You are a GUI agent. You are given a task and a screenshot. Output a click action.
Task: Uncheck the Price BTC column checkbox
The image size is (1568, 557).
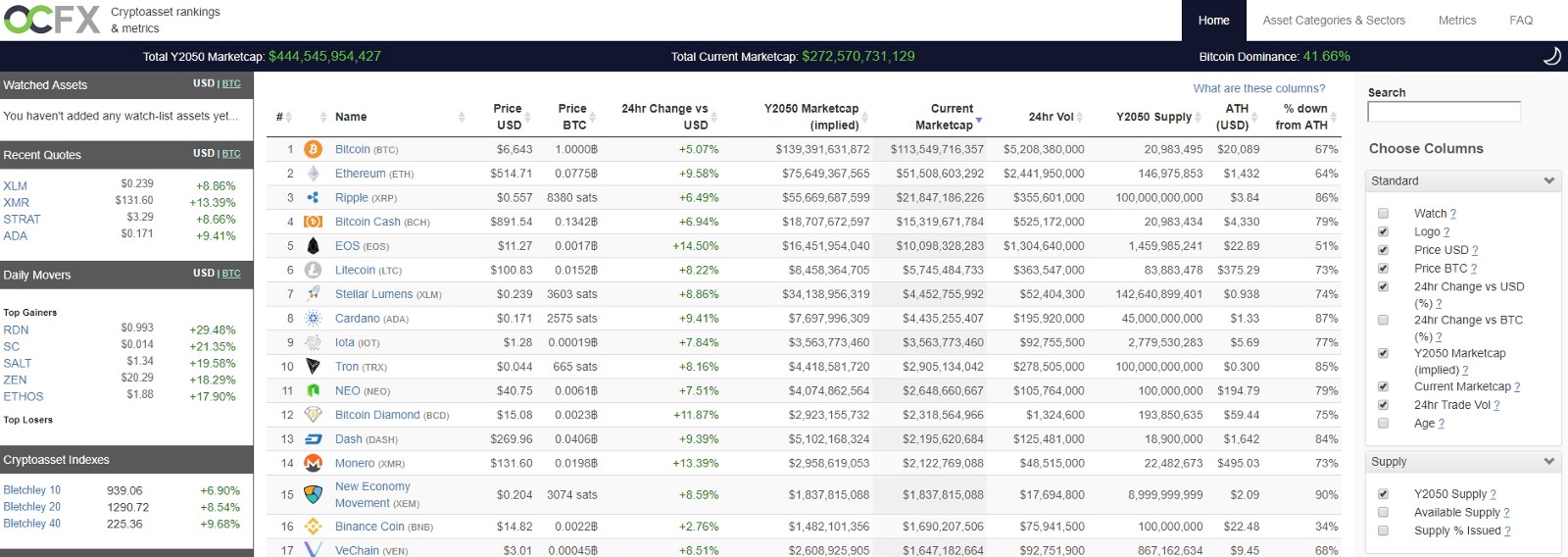(1383, 268)
